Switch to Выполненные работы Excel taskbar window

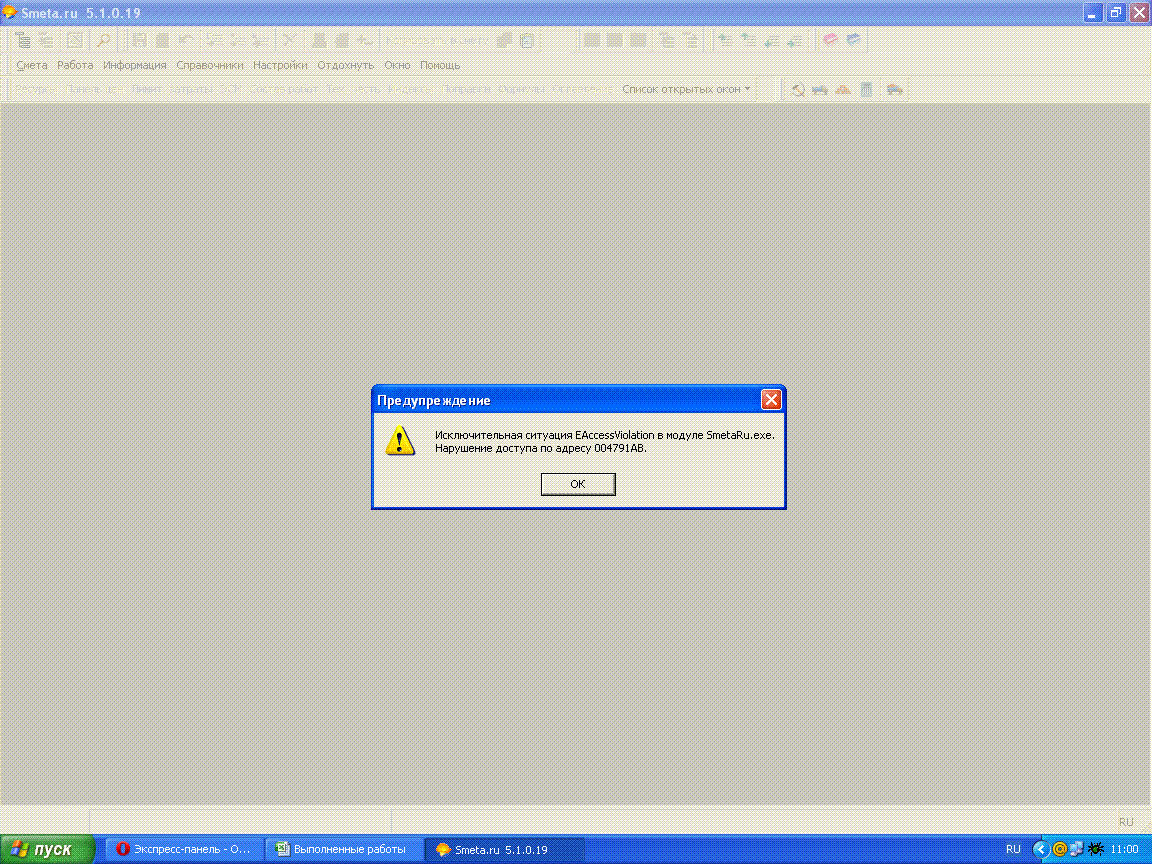[344, 849]
